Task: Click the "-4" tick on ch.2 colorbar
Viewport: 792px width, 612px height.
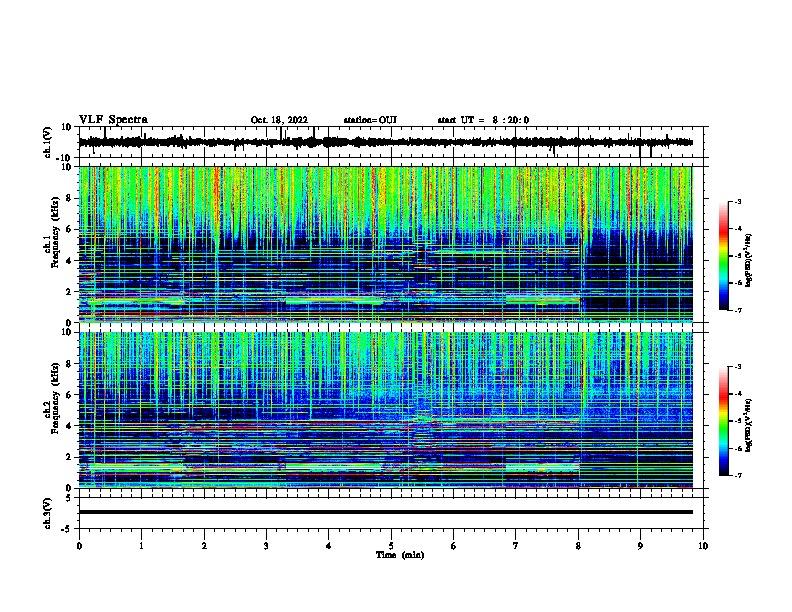Action: coord(737,394)
